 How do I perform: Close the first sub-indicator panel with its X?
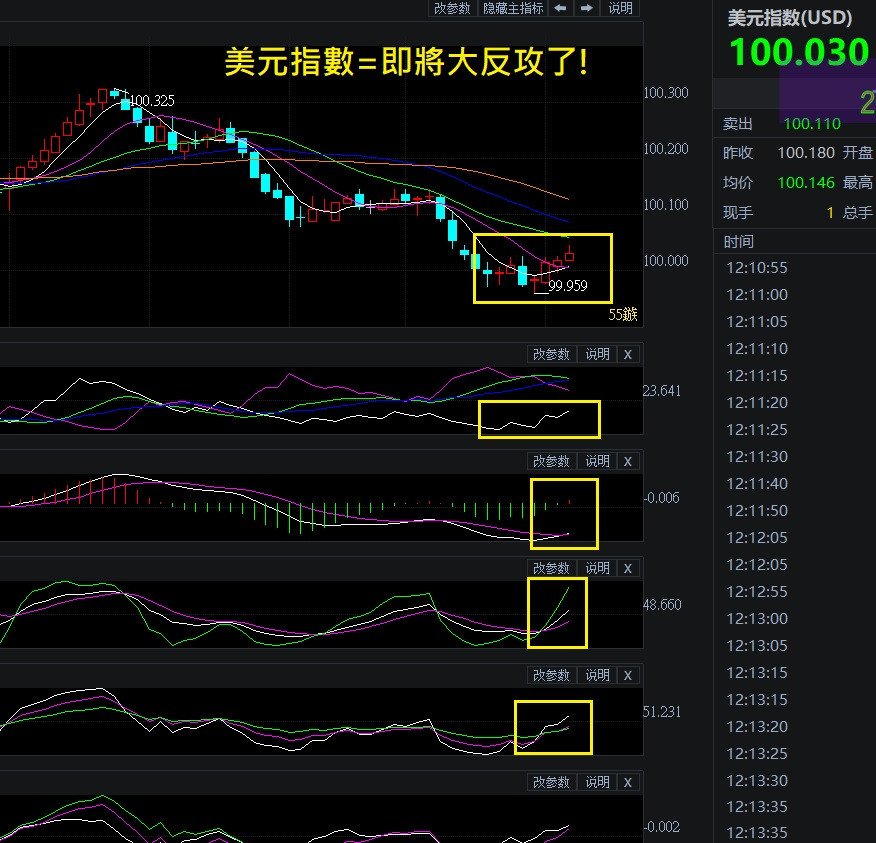coord(627,354)
